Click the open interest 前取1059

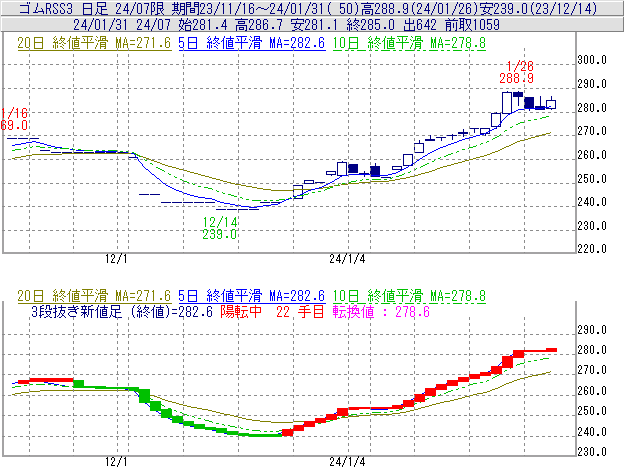(x=472, y=25)
